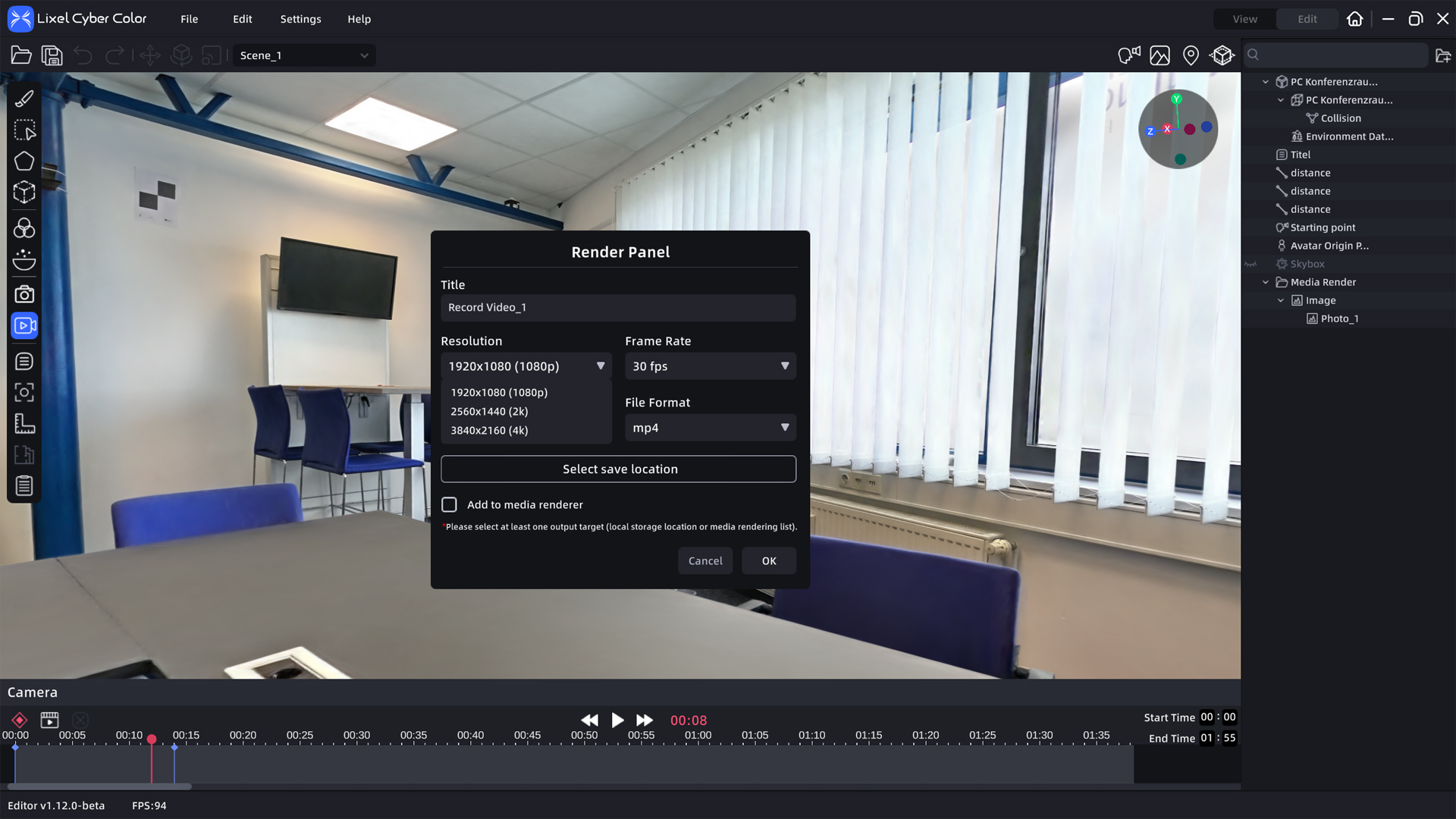Click the ruler measurement tool icon

tap(24, 423)
